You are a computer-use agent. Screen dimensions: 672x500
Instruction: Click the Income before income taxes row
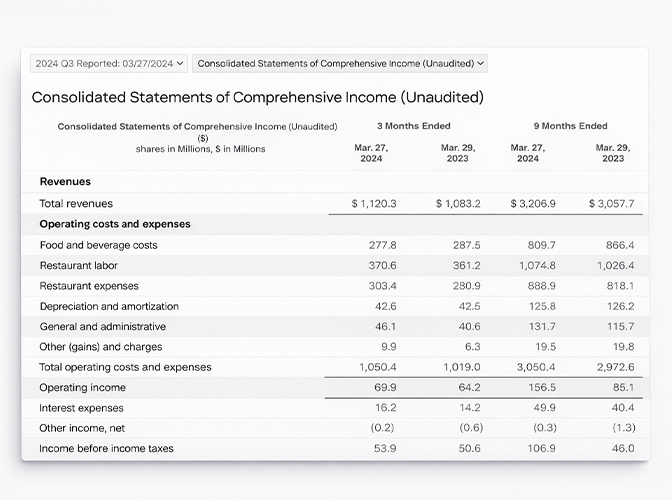click(x=106, y=449)
